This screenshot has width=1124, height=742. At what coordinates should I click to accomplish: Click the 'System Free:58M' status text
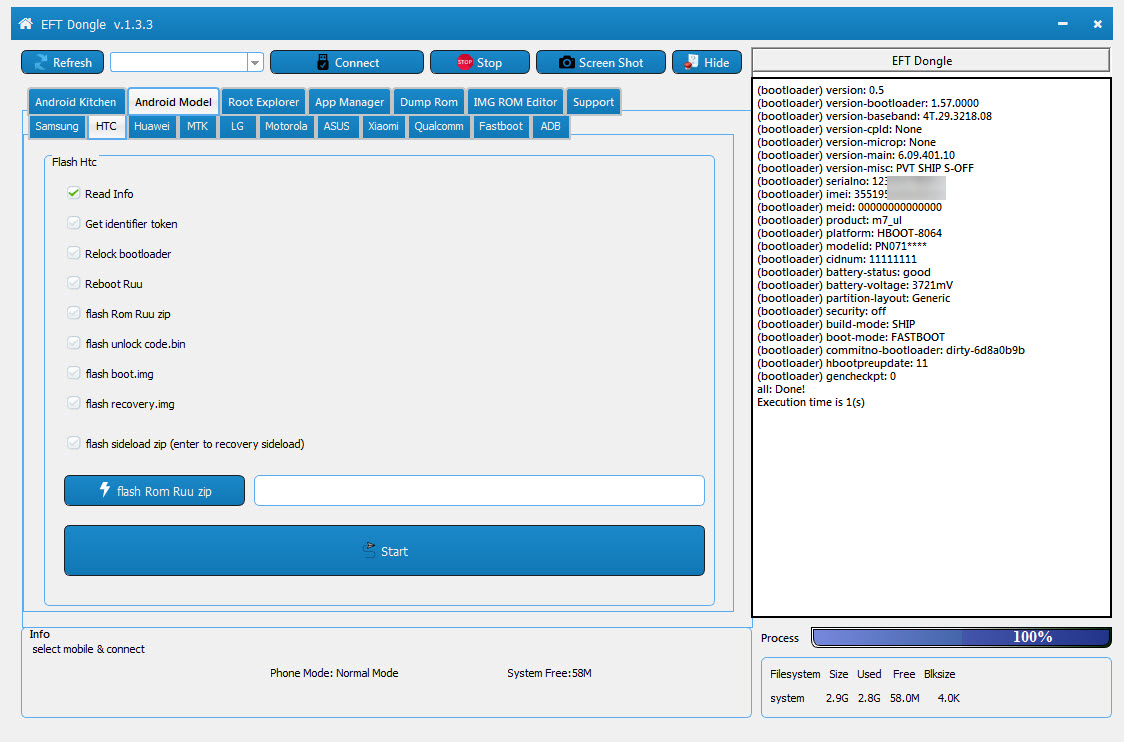click(x=549, y=673)
